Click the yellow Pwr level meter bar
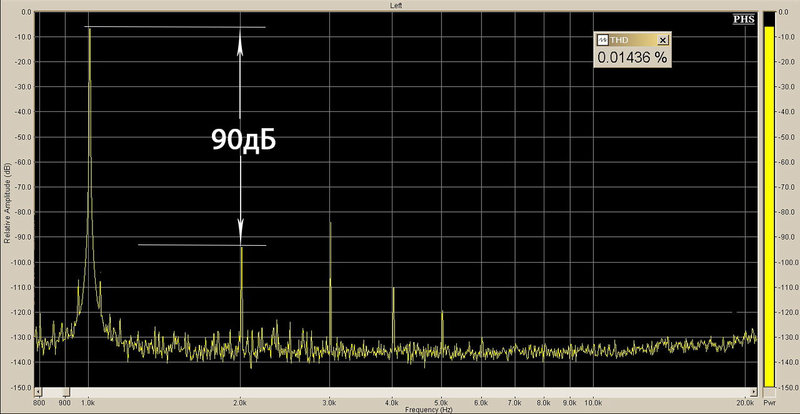Viewport: 800px width, 414px height. tap(769, 207)
